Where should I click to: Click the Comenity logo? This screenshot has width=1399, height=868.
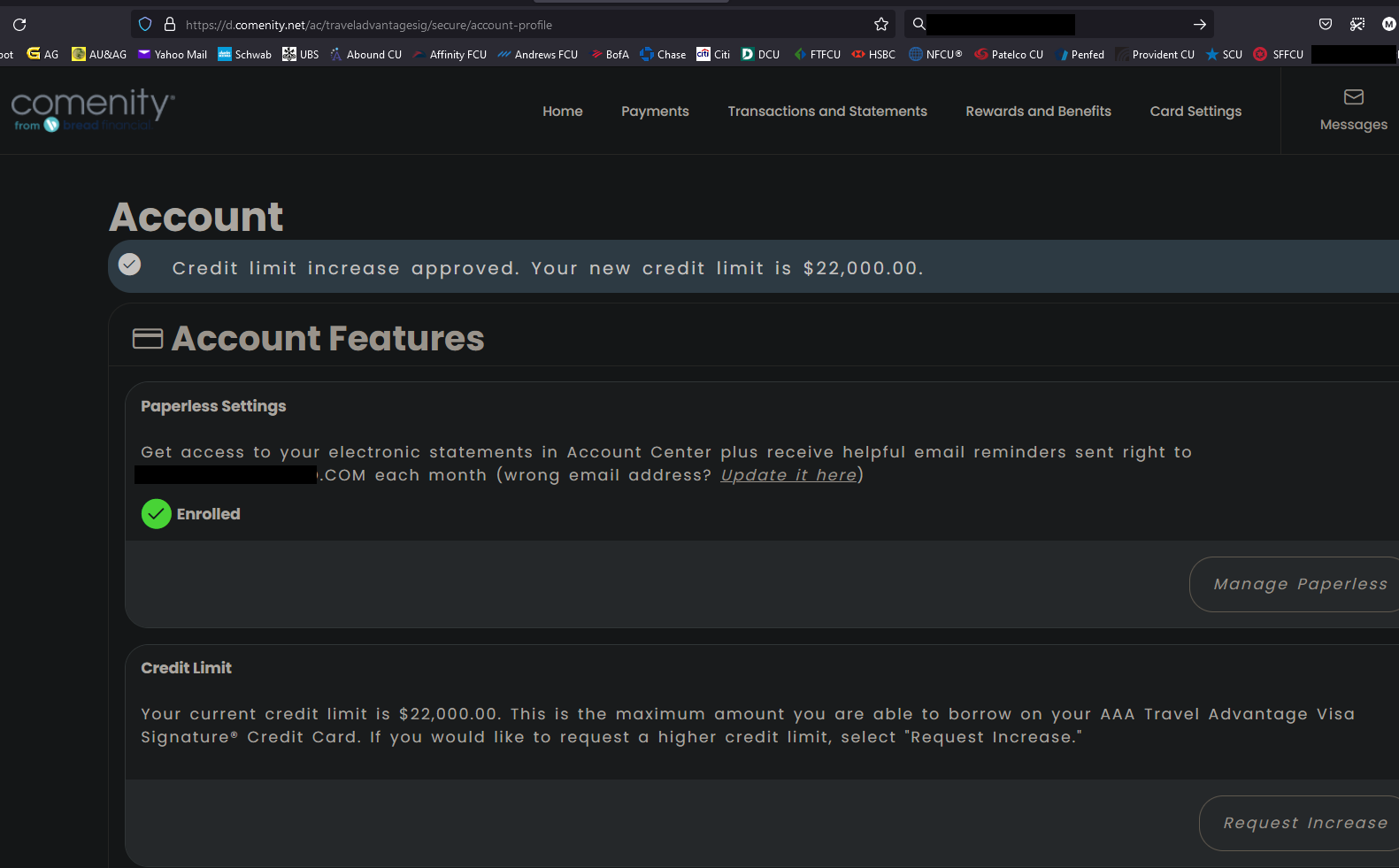[x=93, y=110]
